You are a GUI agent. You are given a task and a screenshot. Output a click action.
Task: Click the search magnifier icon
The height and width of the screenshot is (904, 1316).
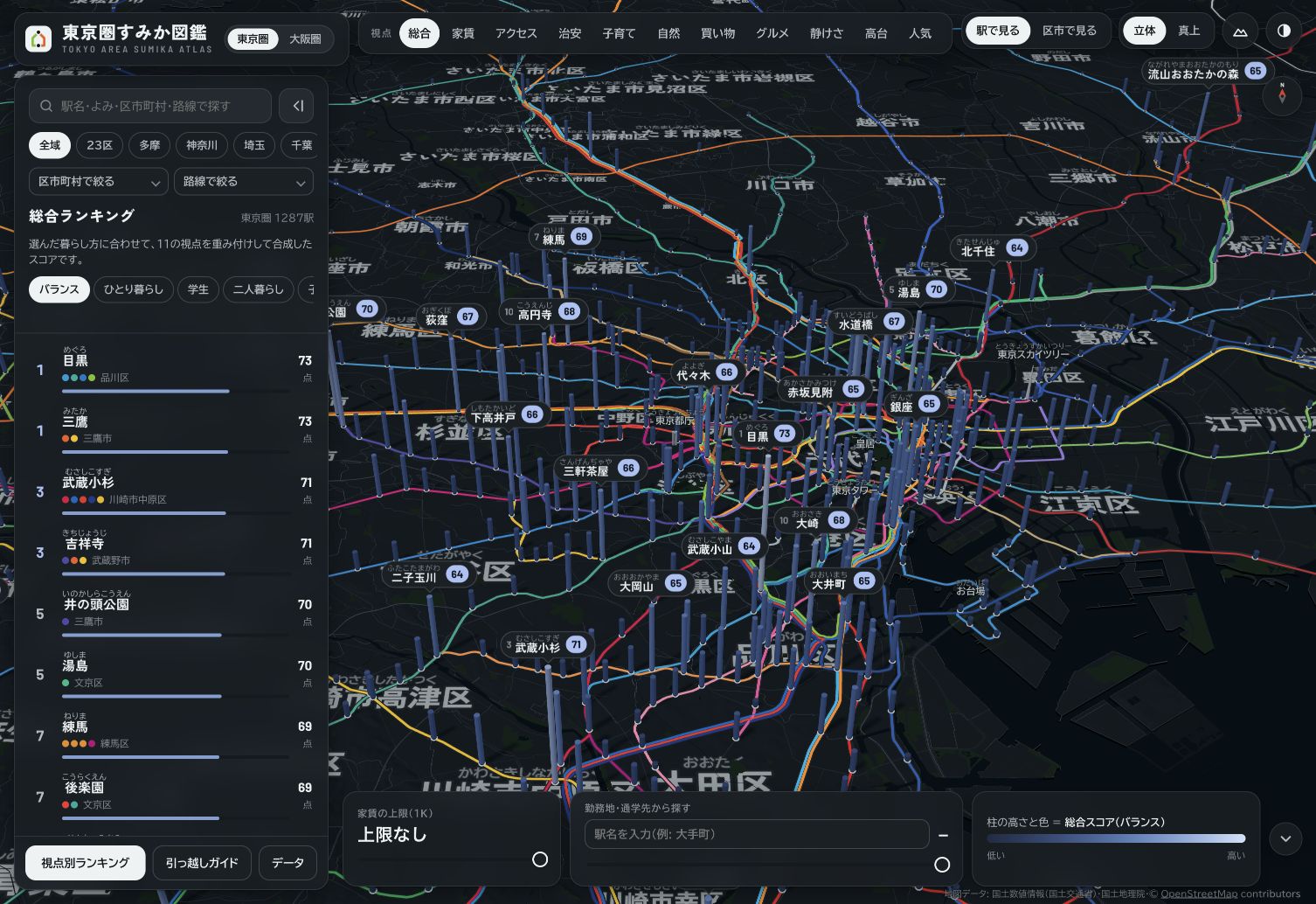[x=46, y=106]
